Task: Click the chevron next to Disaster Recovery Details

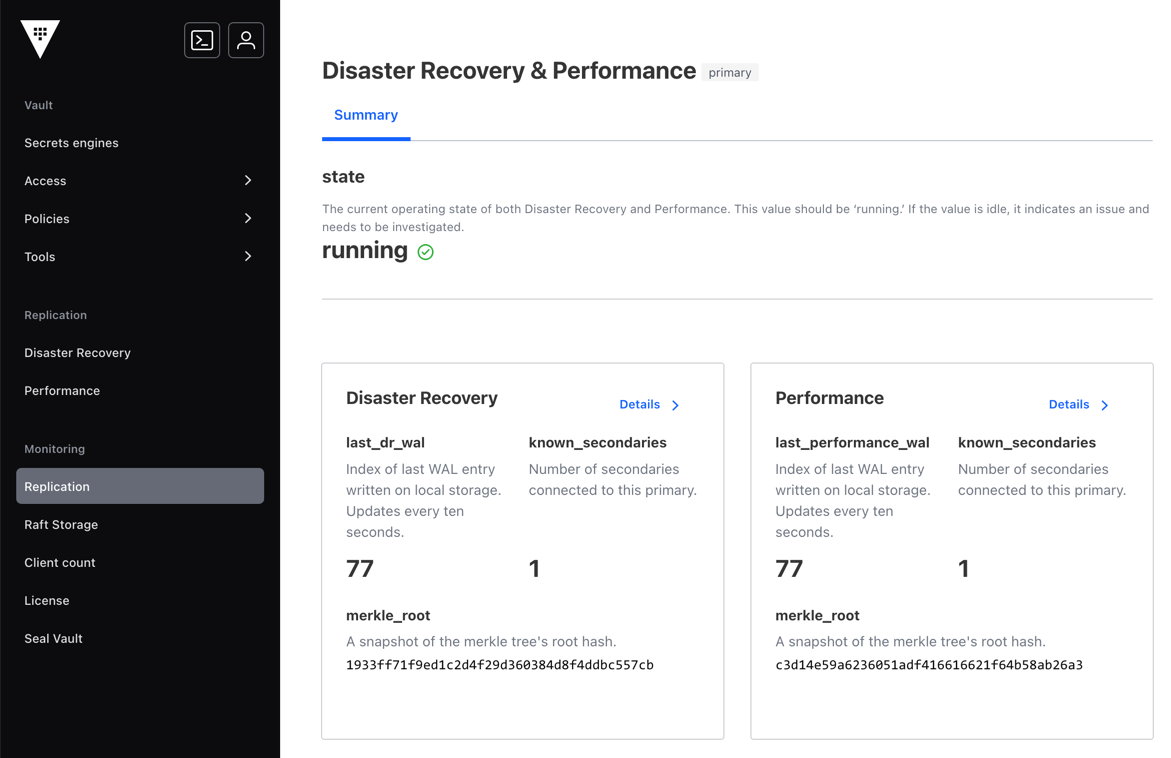Action: coord(675,405)
